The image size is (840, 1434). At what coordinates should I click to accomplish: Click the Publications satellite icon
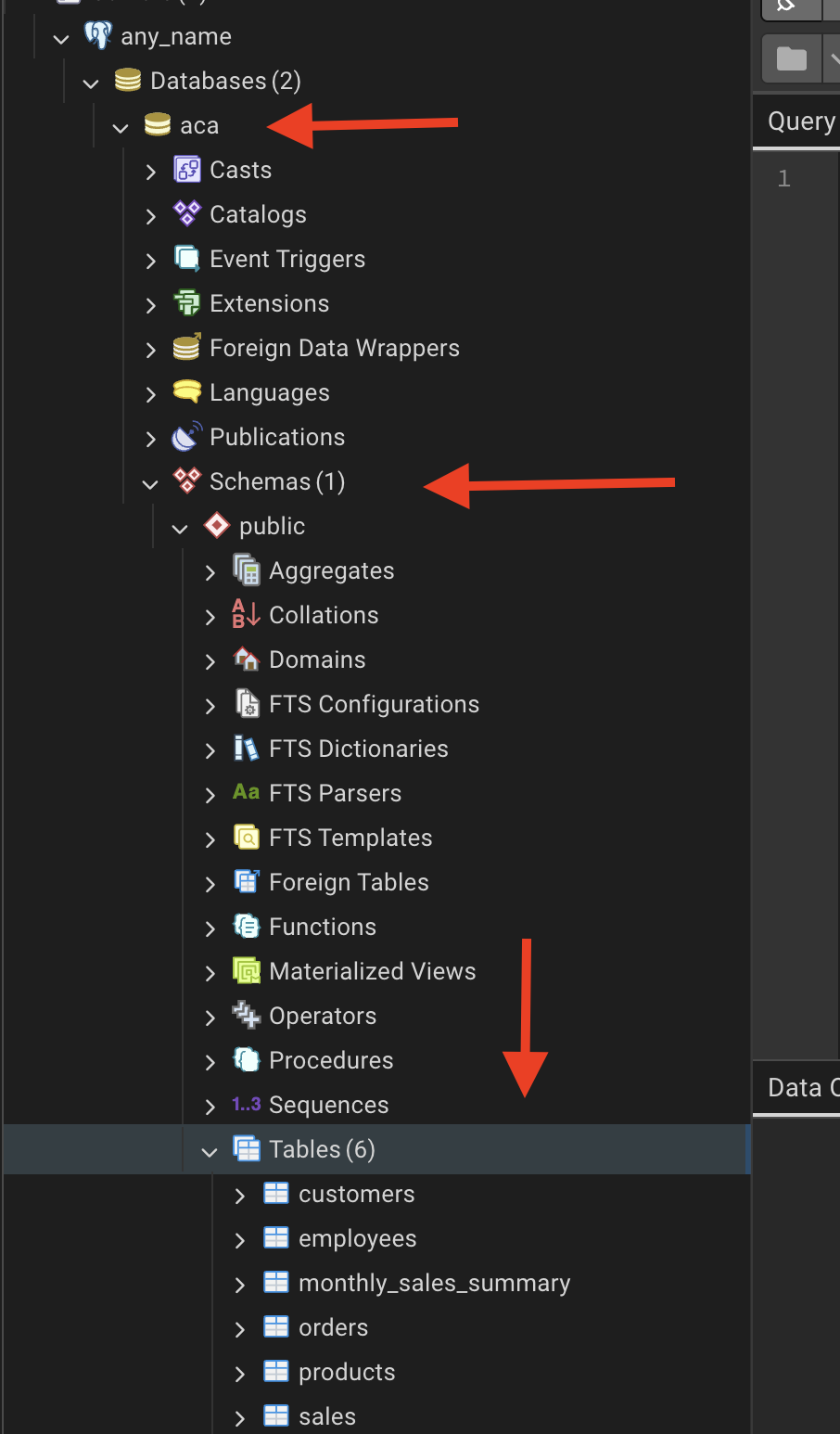(x=187, y=437)
